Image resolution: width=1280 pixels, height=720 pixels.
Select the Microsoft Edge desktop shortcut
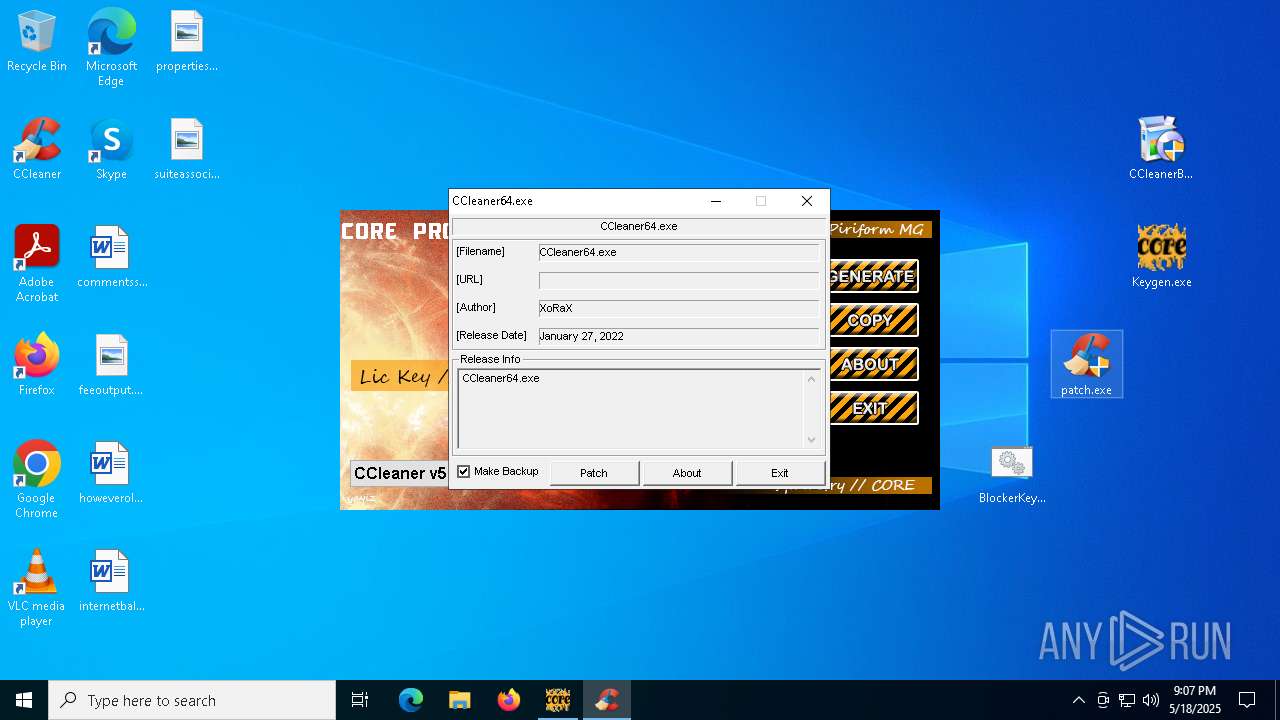[111, 48]
